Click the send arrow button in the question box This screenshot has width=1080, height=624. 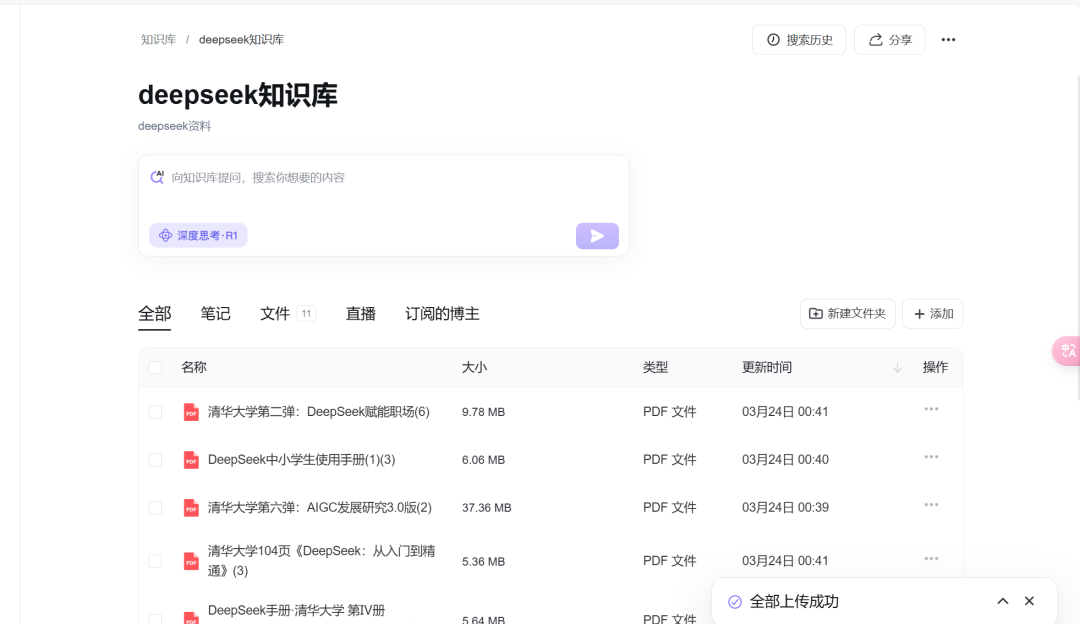(597, 236)
